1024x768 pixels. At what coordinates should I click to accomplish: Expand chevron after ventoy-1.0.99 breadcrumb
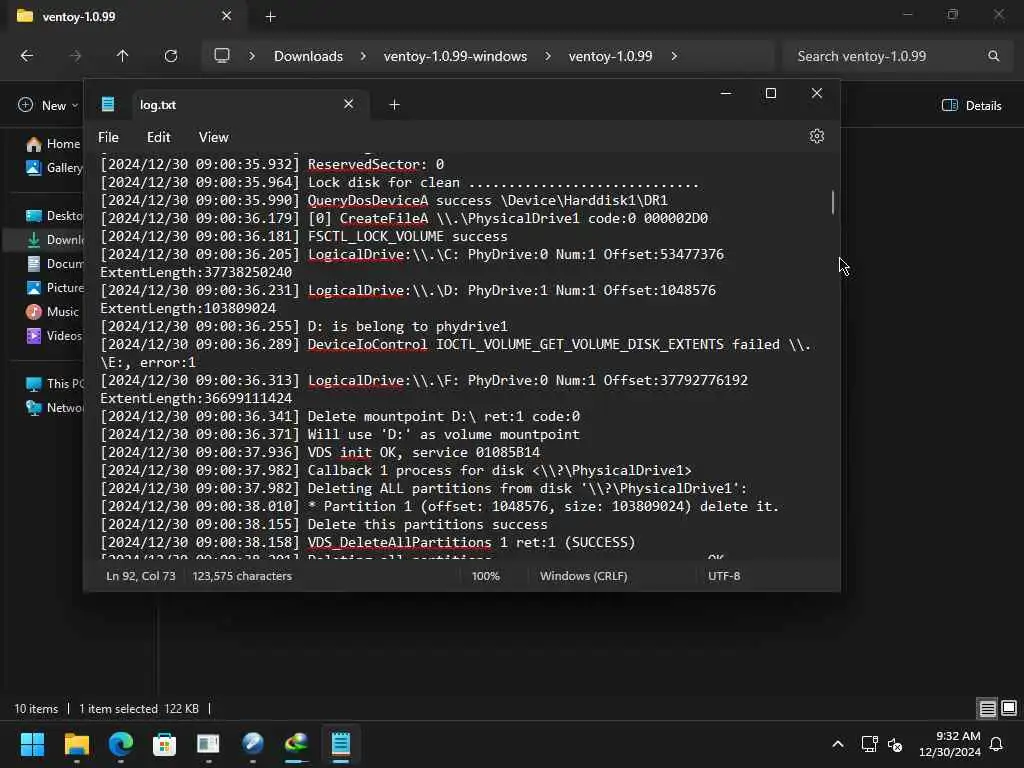(674, 56)
